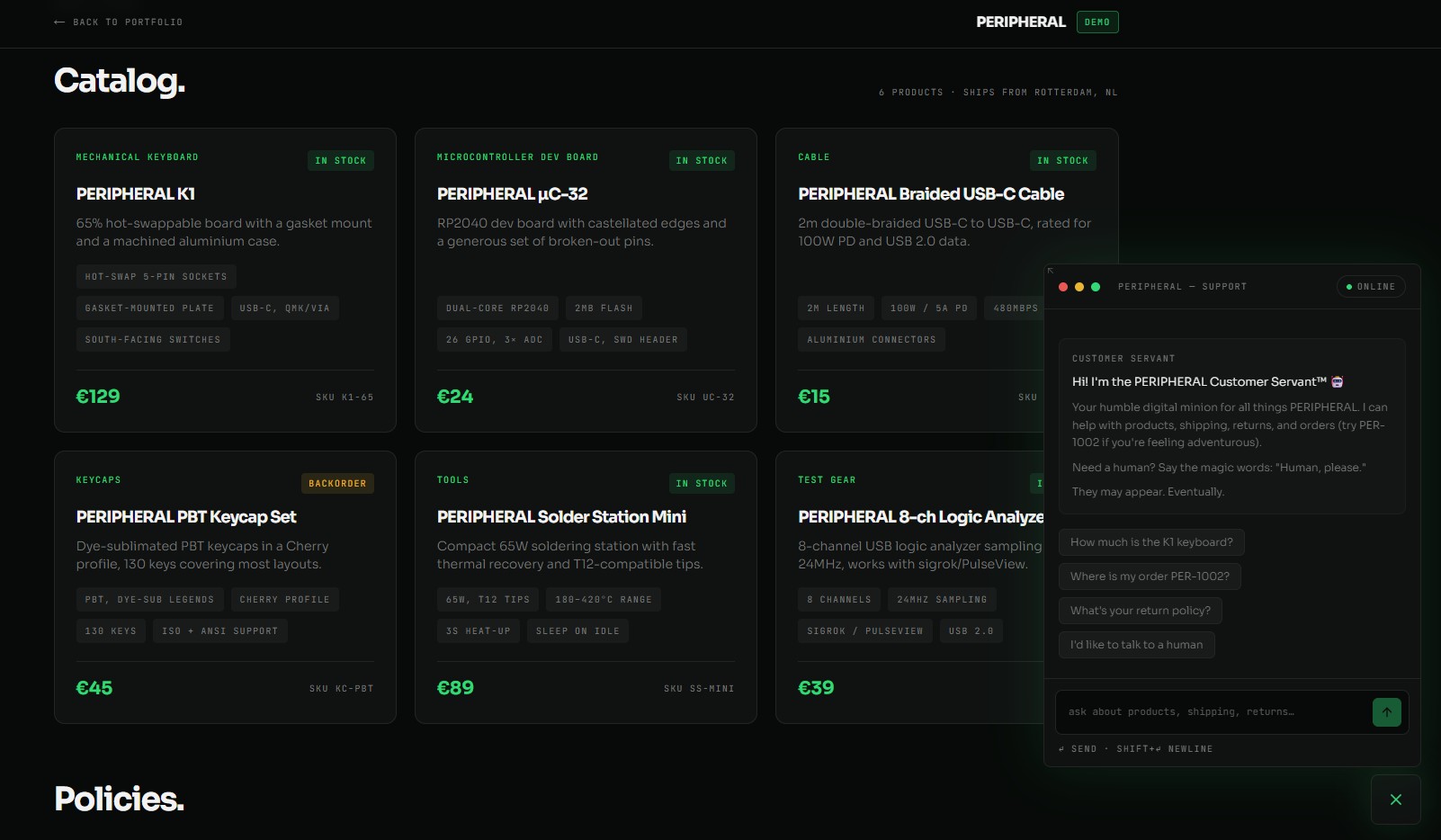
Task: Click the 'ALUMINIUM CONNECTORS' tag
Action: [871, 340]
